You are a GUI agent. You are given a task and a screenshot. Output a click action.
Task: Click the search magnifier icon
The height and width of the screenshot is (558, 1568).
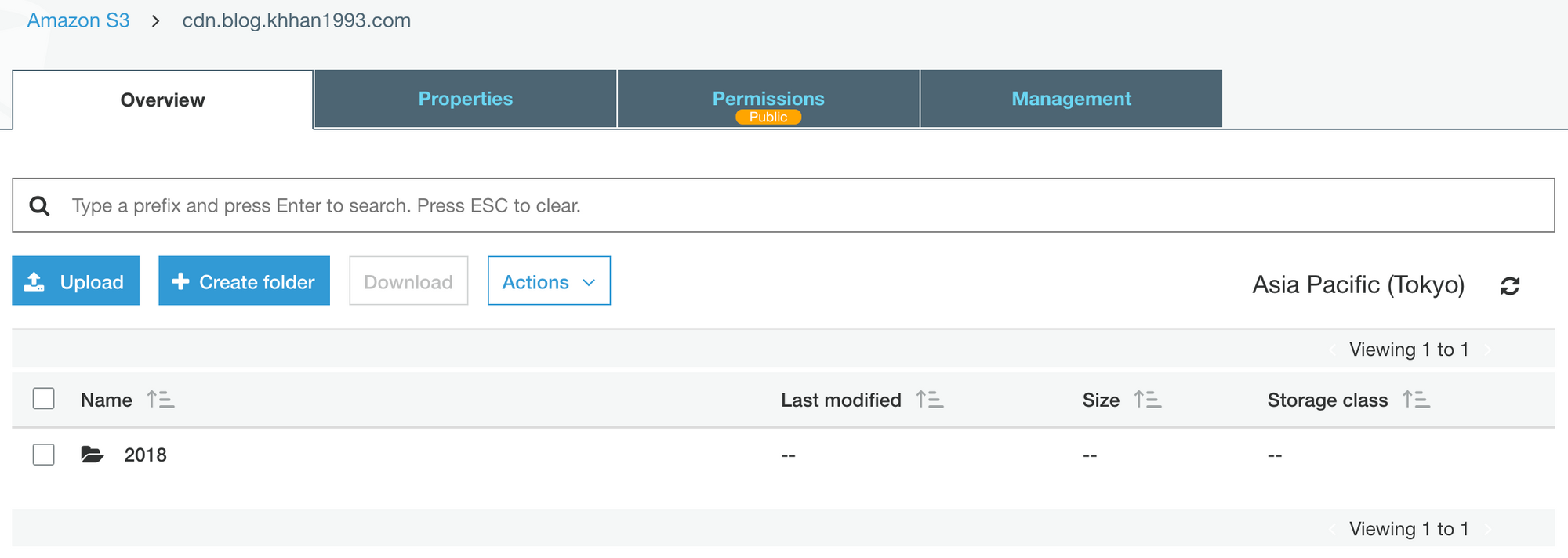pos(39,206)
